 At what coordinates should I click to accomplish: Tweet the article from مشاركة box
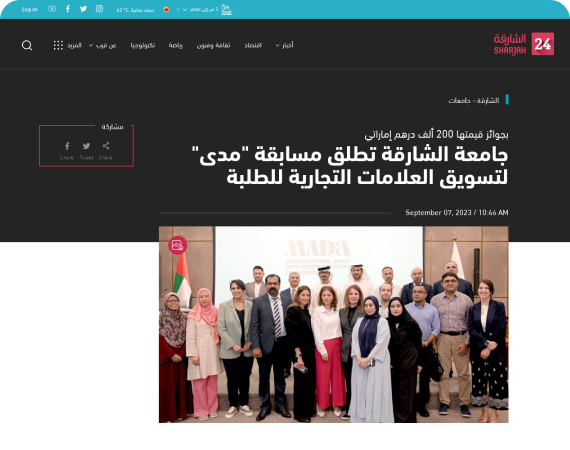86,146
